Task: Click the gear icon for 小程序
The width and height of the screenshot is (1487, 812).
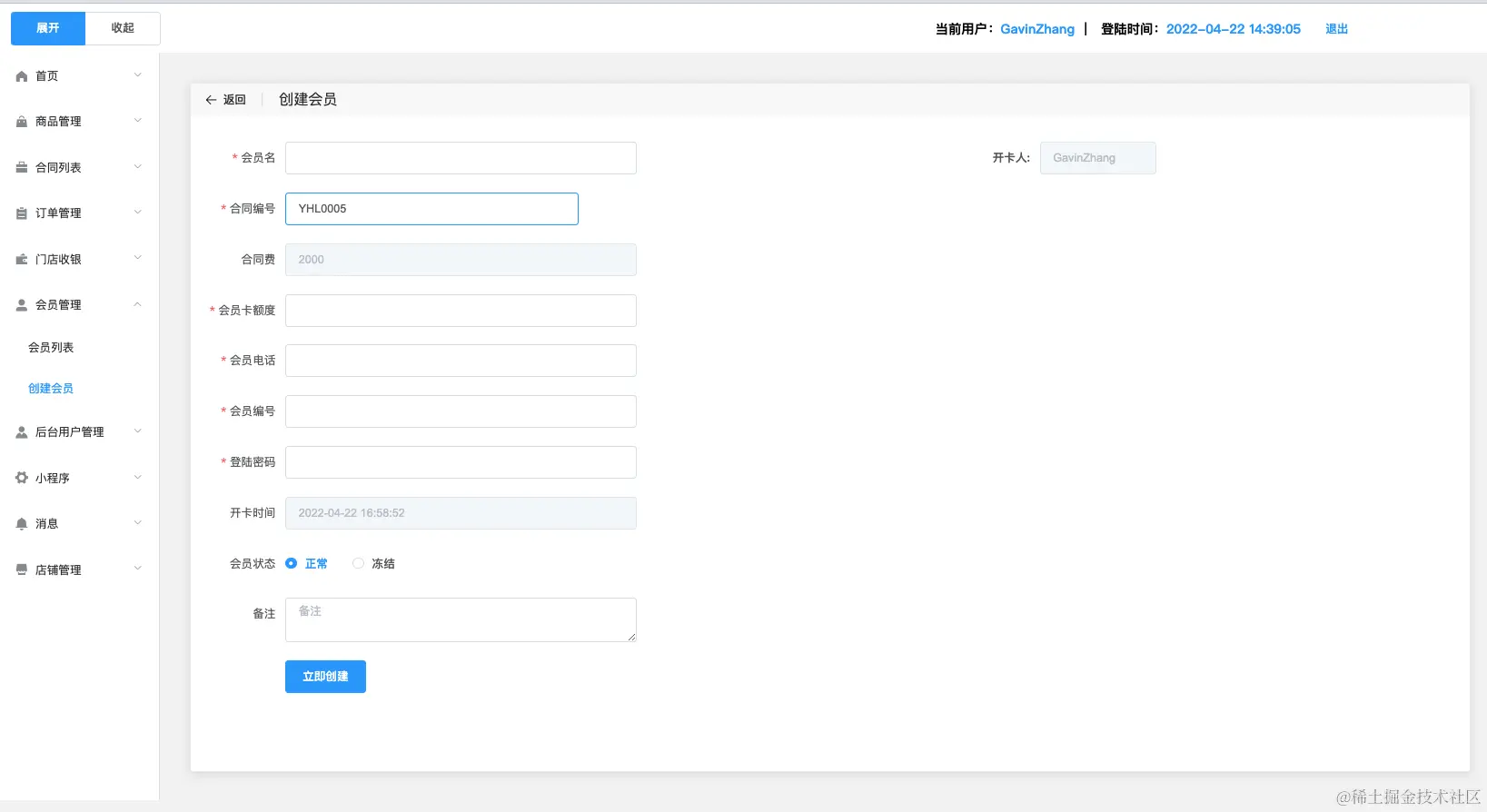Action: coord(22,478)
